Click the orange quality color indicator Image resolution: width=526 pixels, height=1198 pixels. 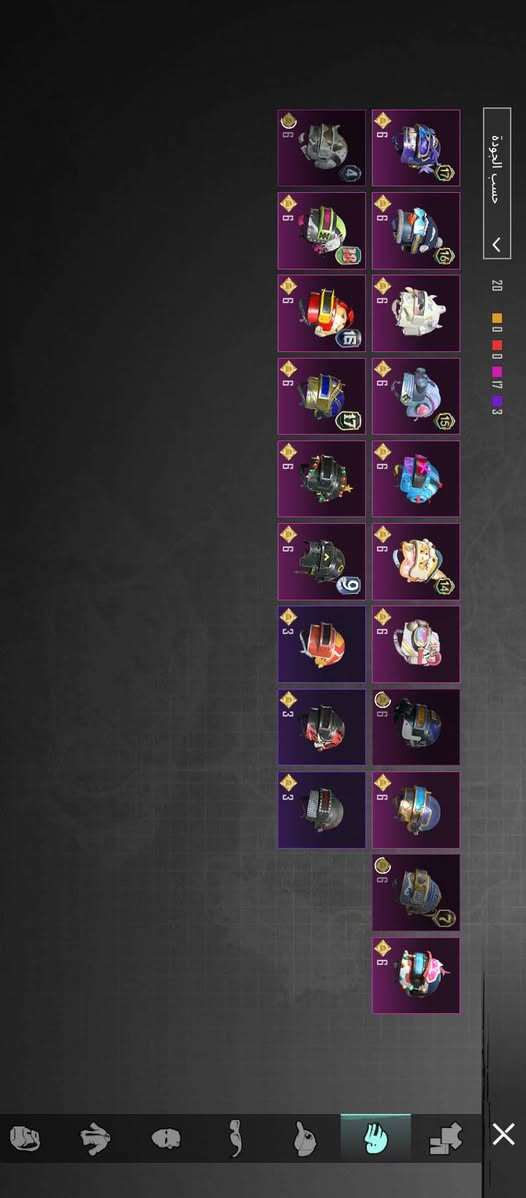tap(497, 318)
